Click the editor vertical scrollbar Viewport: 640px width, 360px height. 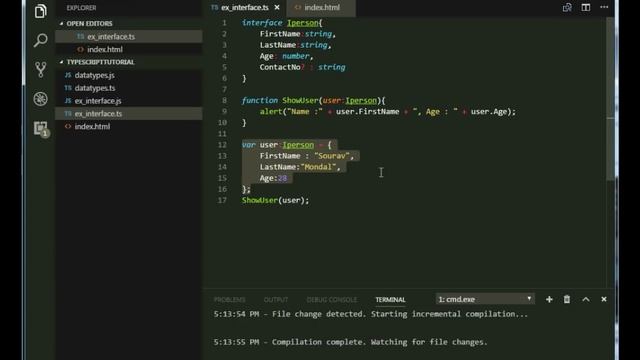(610, 98)
